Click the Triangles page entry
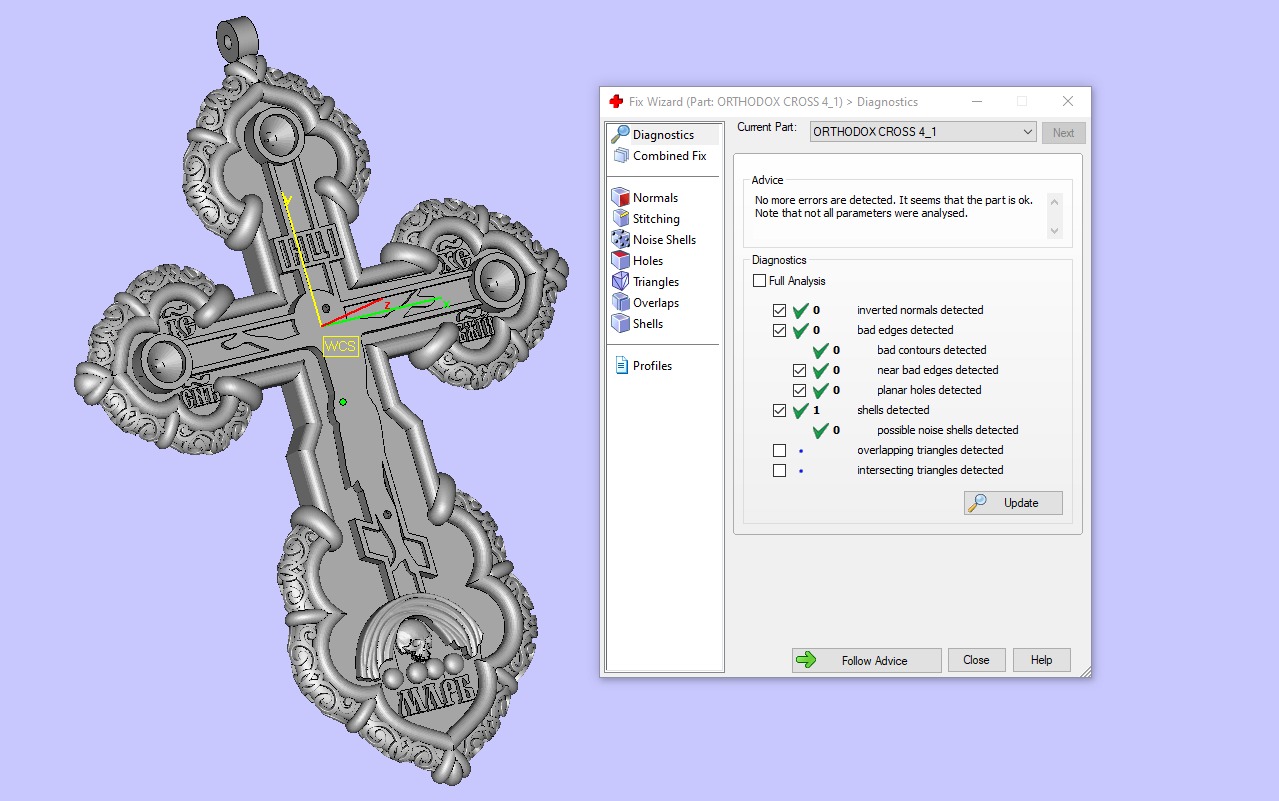 pyautogui.click(x=656, y=282)
